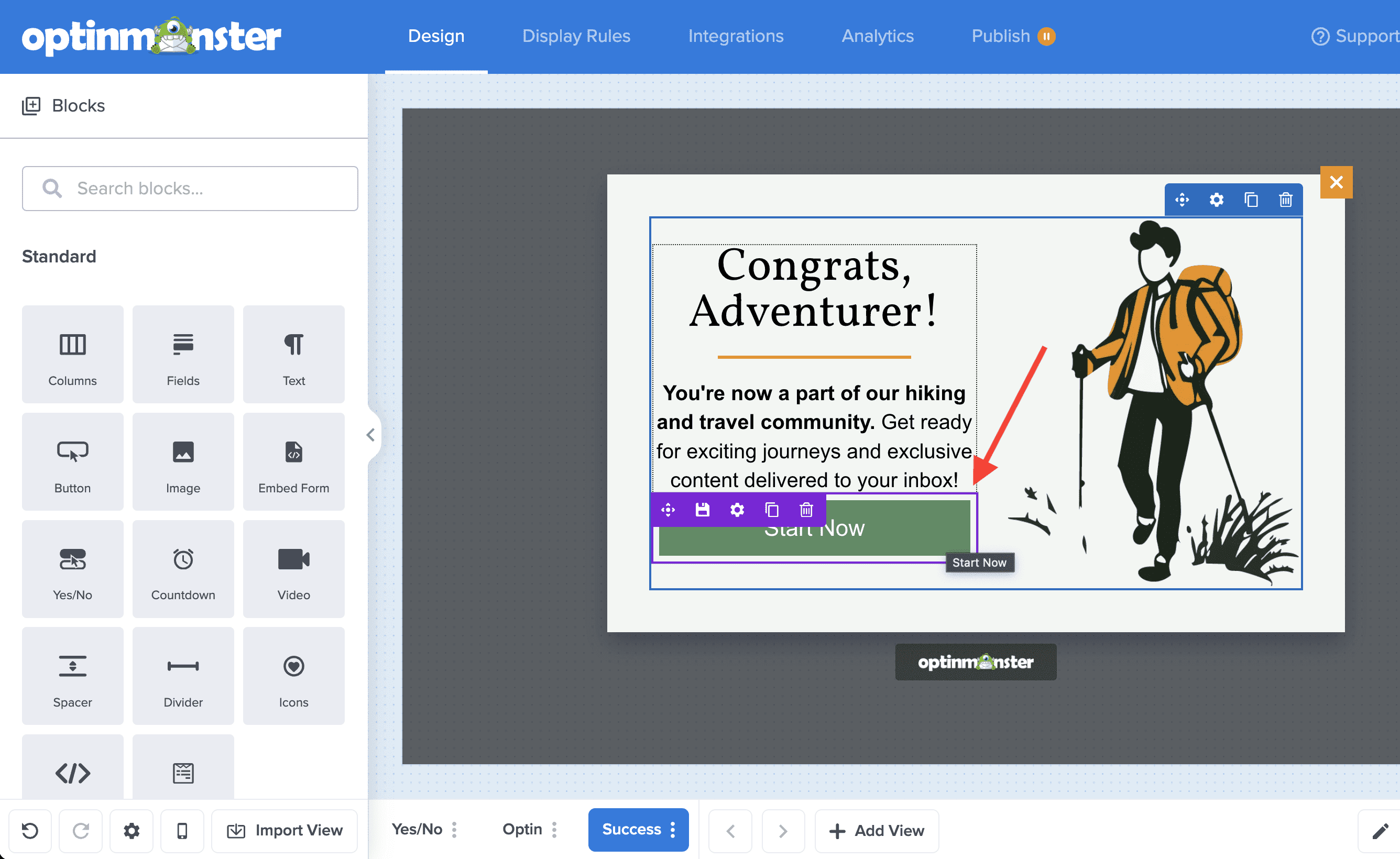Screen dimensions: 1400x859
Task: Duplicate the column via the blue toolbar copy icon
Action: tap(1251, 200)
